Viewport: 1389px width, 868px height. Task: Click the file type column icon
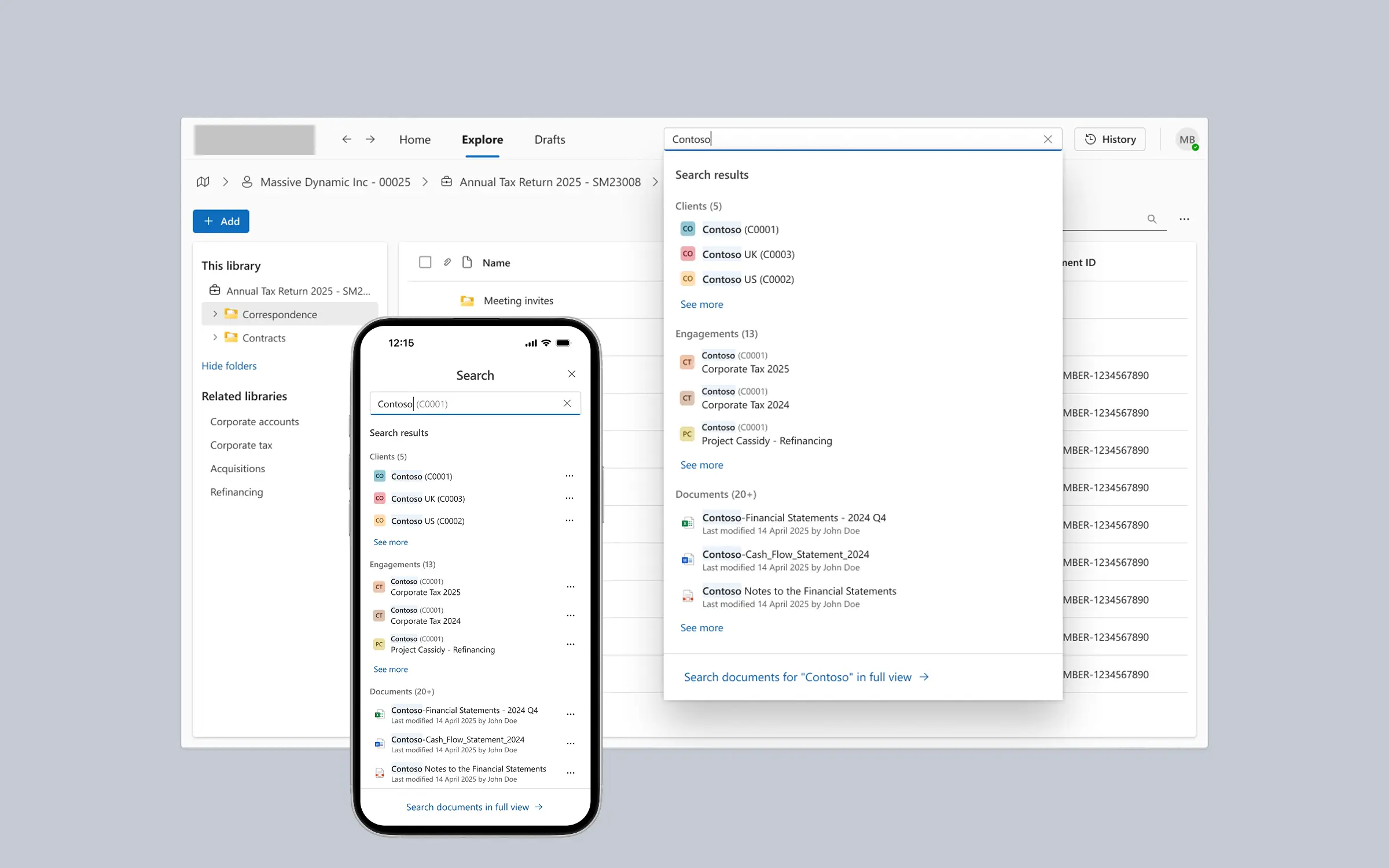click(467, 262)
